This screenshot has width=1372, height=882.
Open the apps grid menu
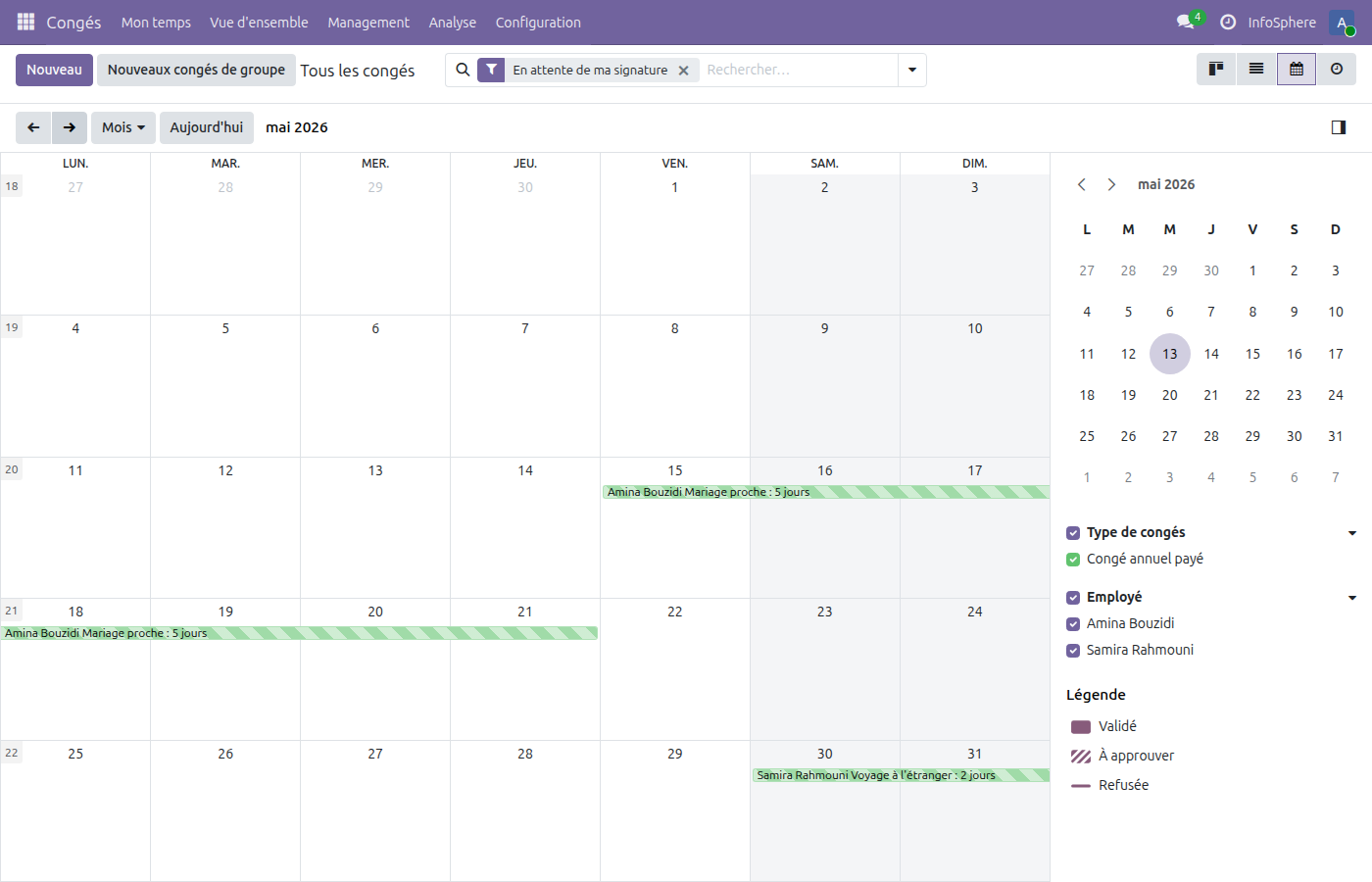(24, 22)
